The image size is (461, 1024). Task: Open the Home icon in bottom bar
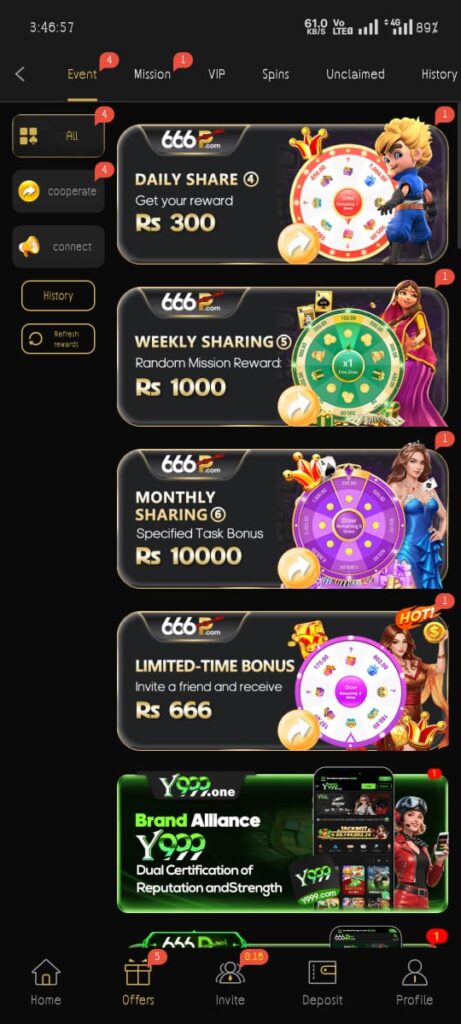point(46,972)
